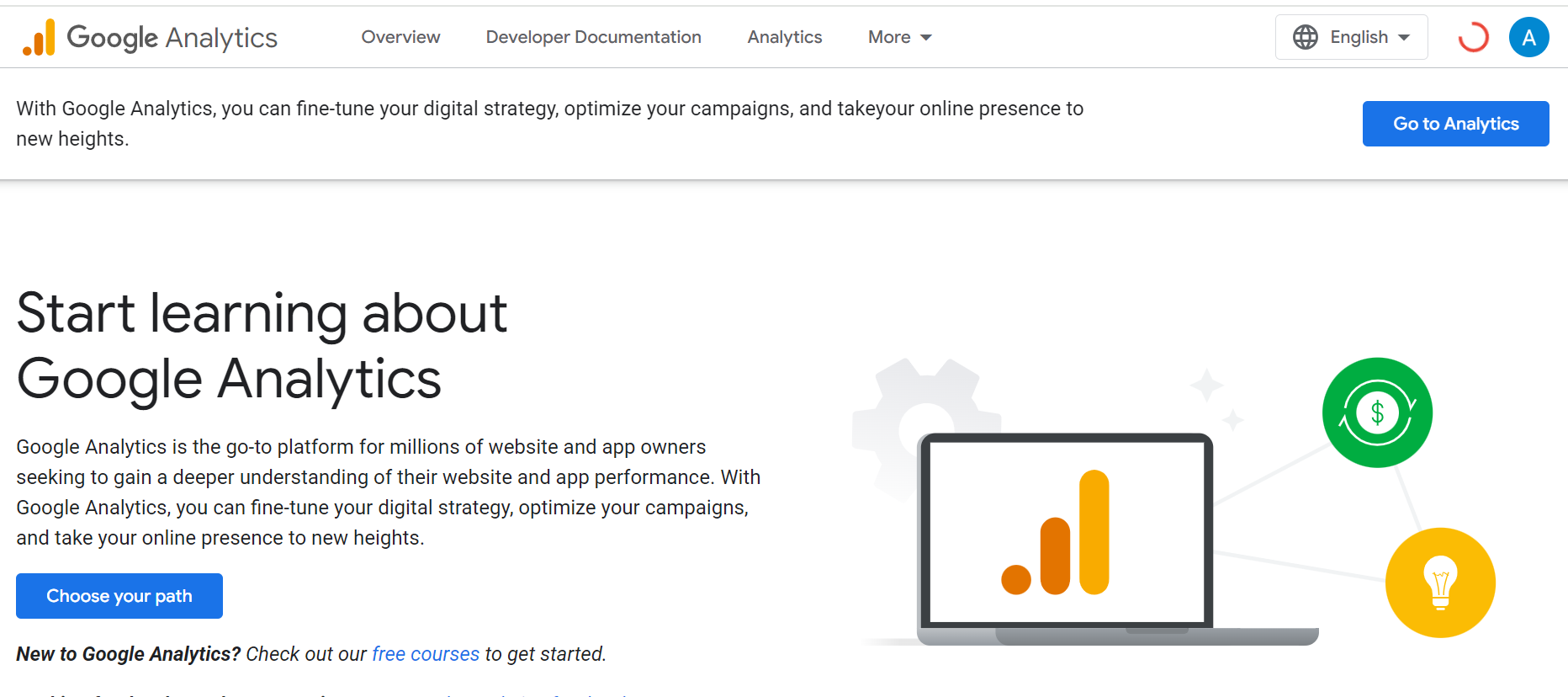Click the Go to Analytics button
The image size is (1568, 697).
click(1455, 124)
